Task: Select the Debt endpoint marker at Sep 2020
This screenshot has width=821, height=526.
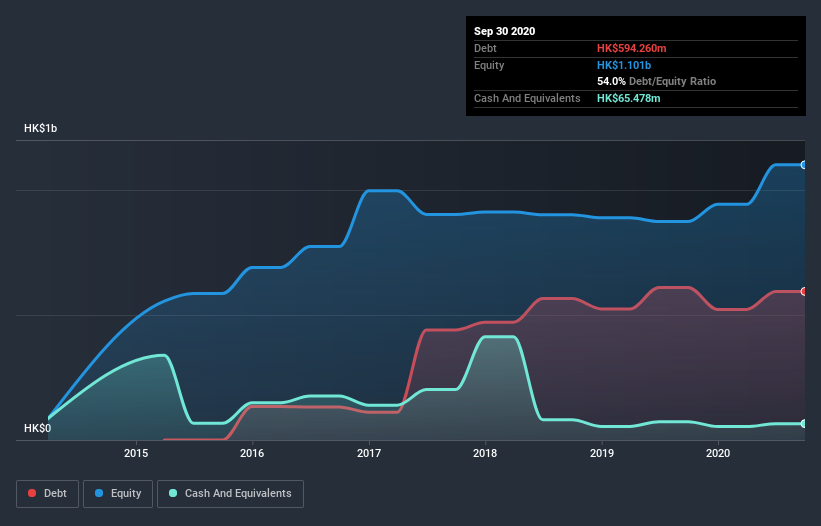Action: click(x=804, y=292)
